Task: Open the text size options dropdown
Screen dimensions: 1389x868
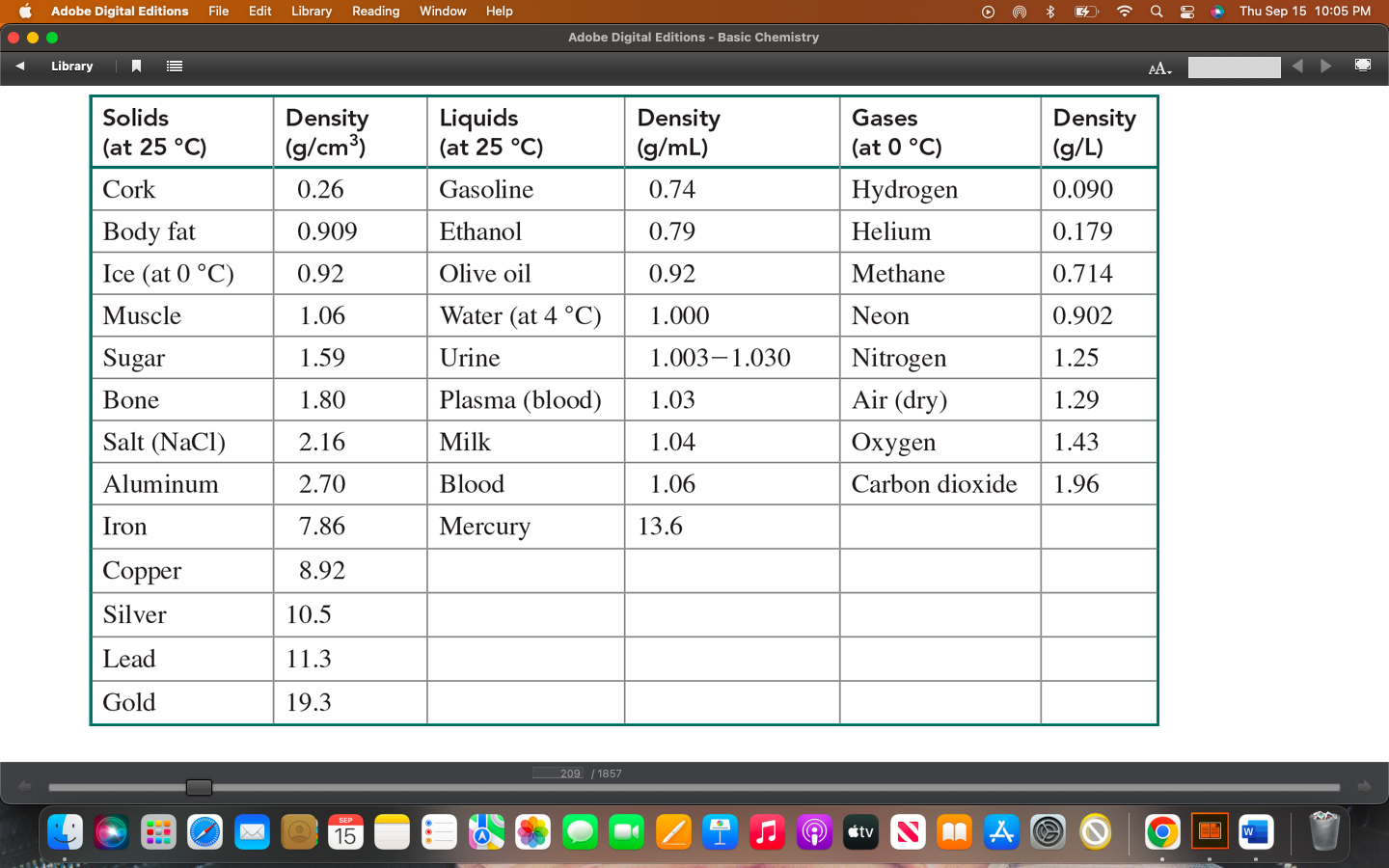Action: tap(1159, 68)
